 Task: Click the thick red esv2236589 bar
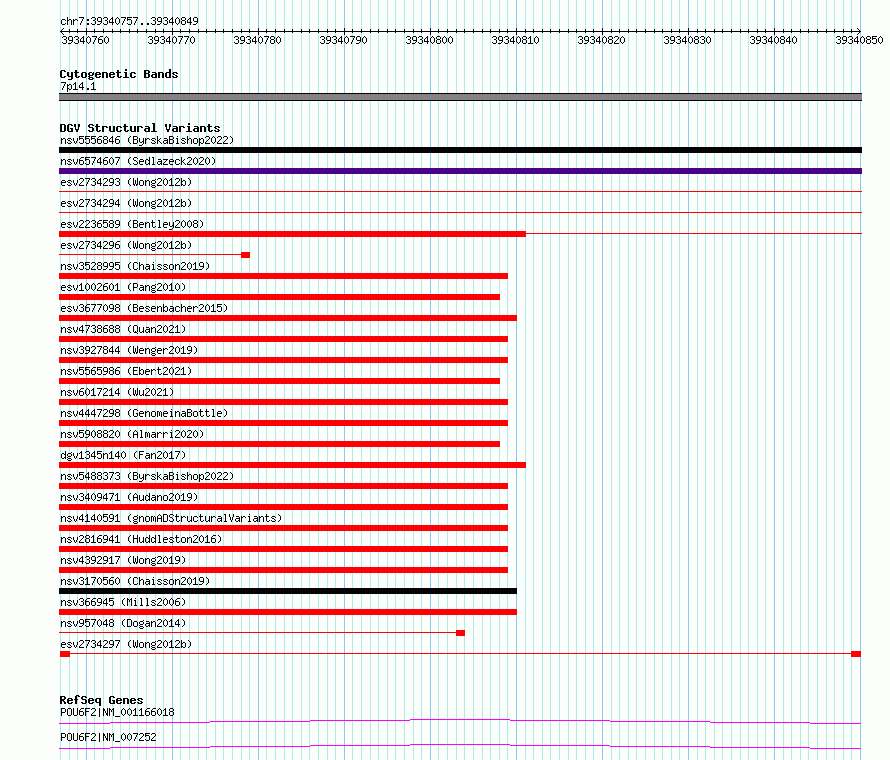click(292, 234)
